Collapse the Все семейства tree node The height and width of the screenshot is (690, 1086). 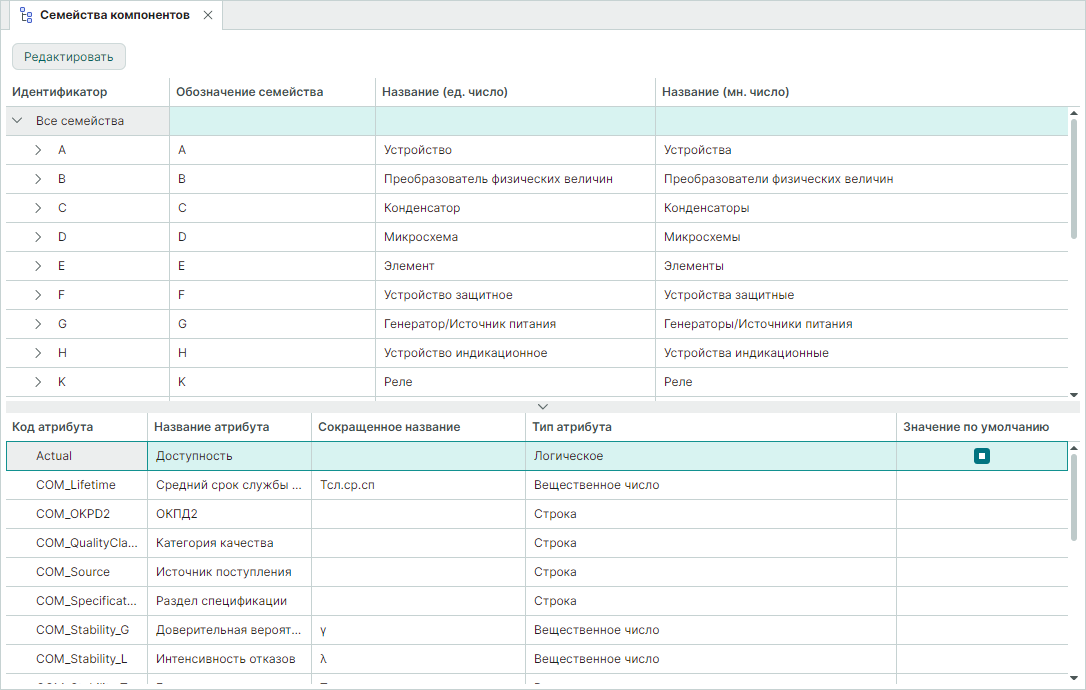(18, 121)
